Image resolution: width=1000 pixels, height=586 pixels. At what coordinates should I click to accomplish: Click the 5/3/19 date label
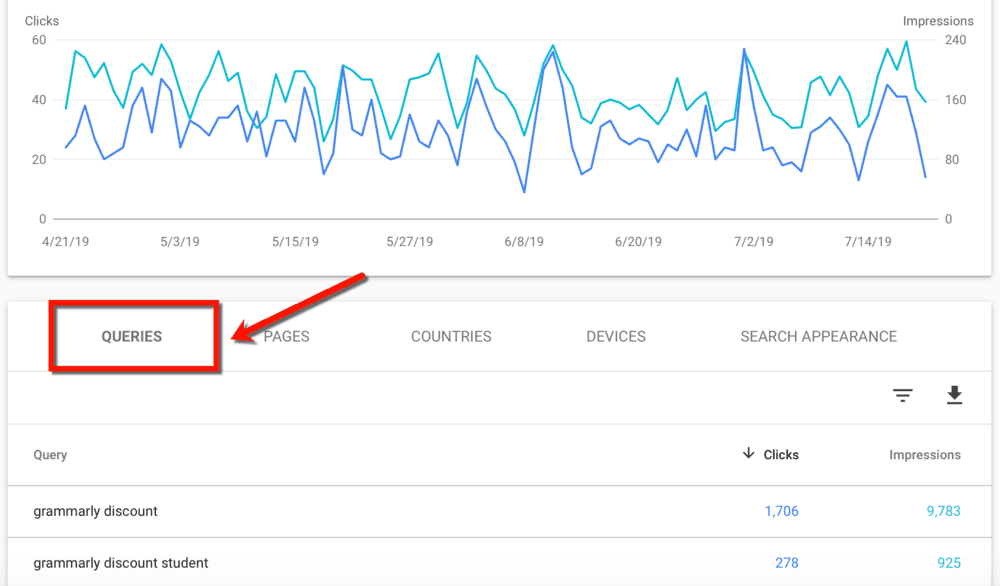click(180, 242)
